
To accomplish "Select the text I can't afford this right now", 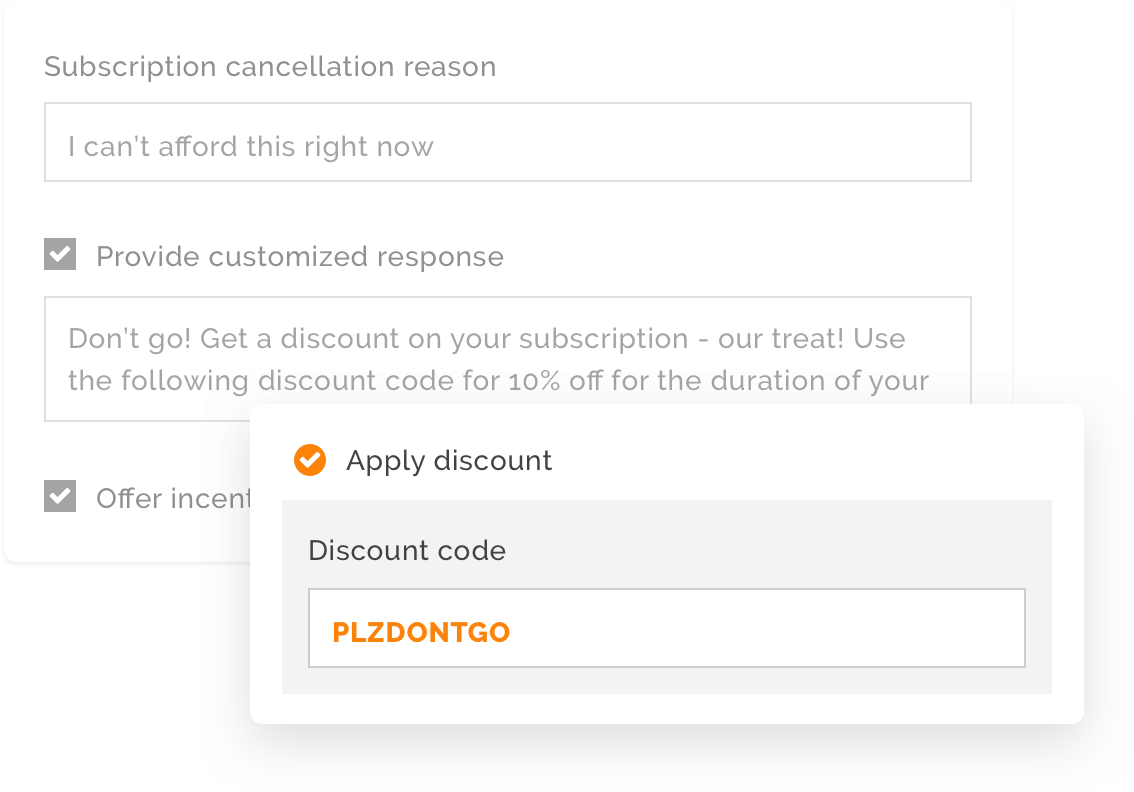I will (x=250, y=145).
